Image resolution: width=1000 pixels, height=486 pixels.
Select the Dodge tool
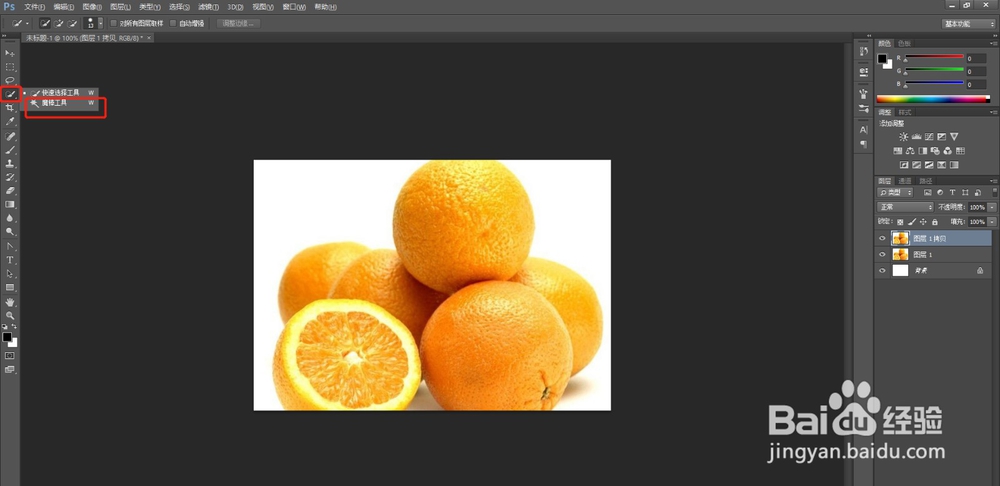click(x=10, y=231)
